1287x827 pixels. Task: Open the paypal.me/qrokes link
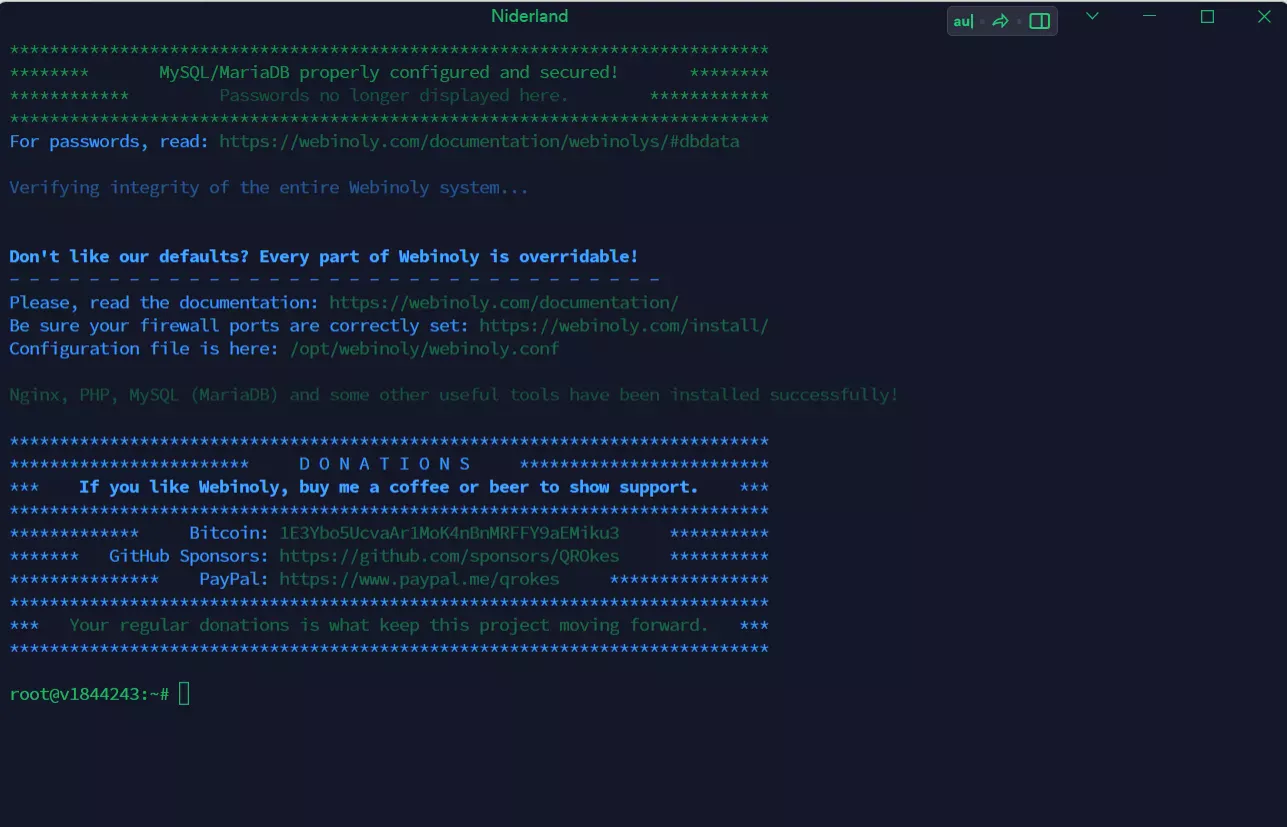419,579
